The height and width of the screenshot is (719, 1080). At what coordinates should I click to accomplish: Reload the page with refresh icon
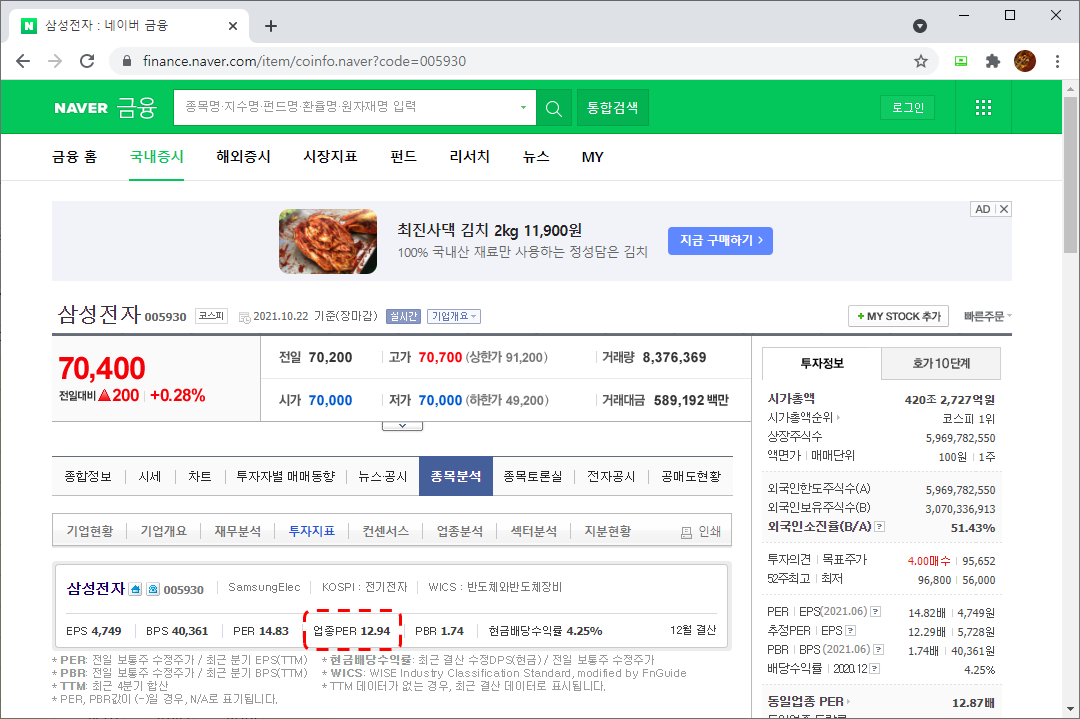pyautogui.click(x=87, y=61)
